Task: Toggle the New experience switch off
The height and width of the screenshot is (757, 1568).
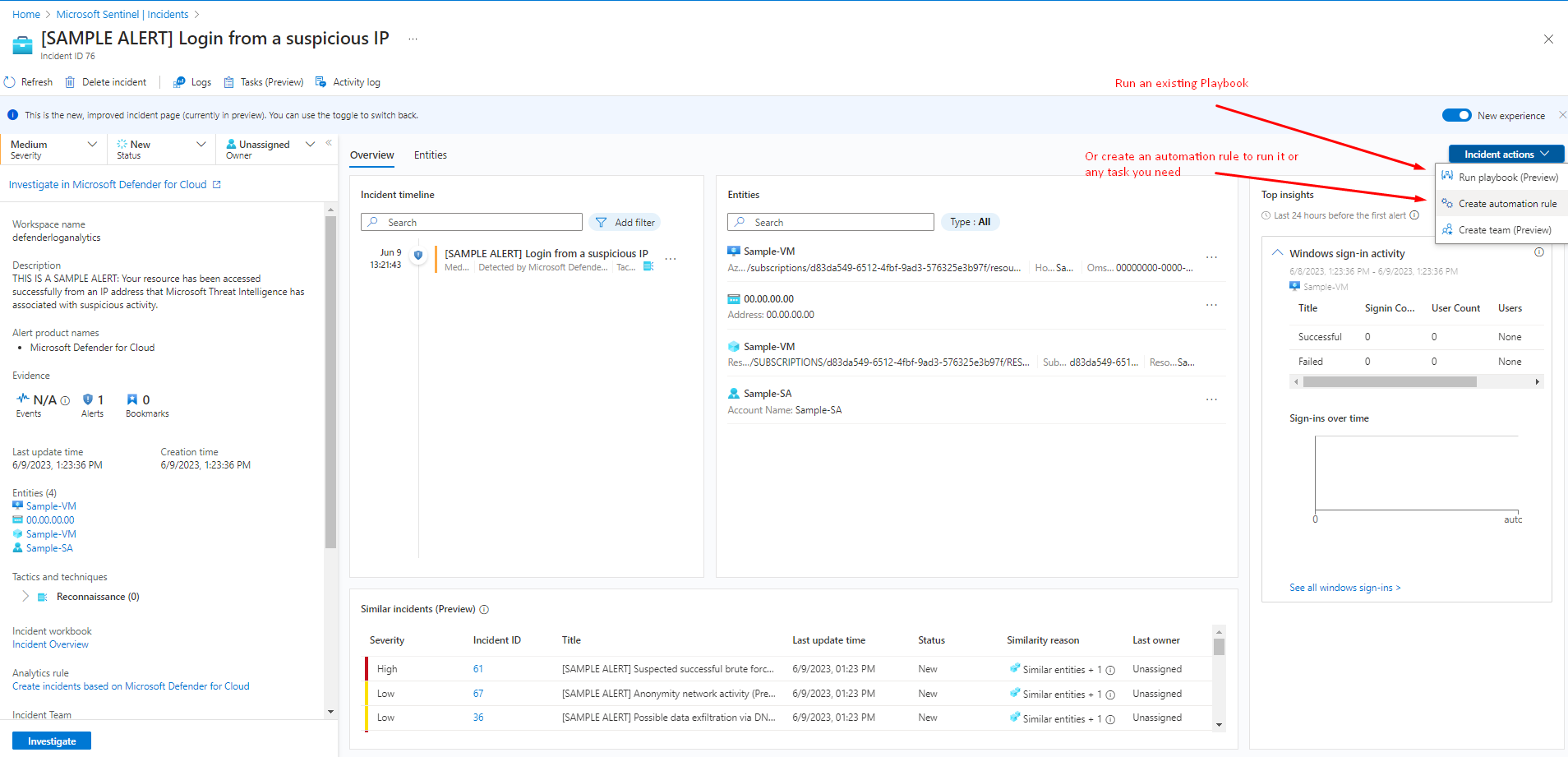Action: tap(1456, 115)
